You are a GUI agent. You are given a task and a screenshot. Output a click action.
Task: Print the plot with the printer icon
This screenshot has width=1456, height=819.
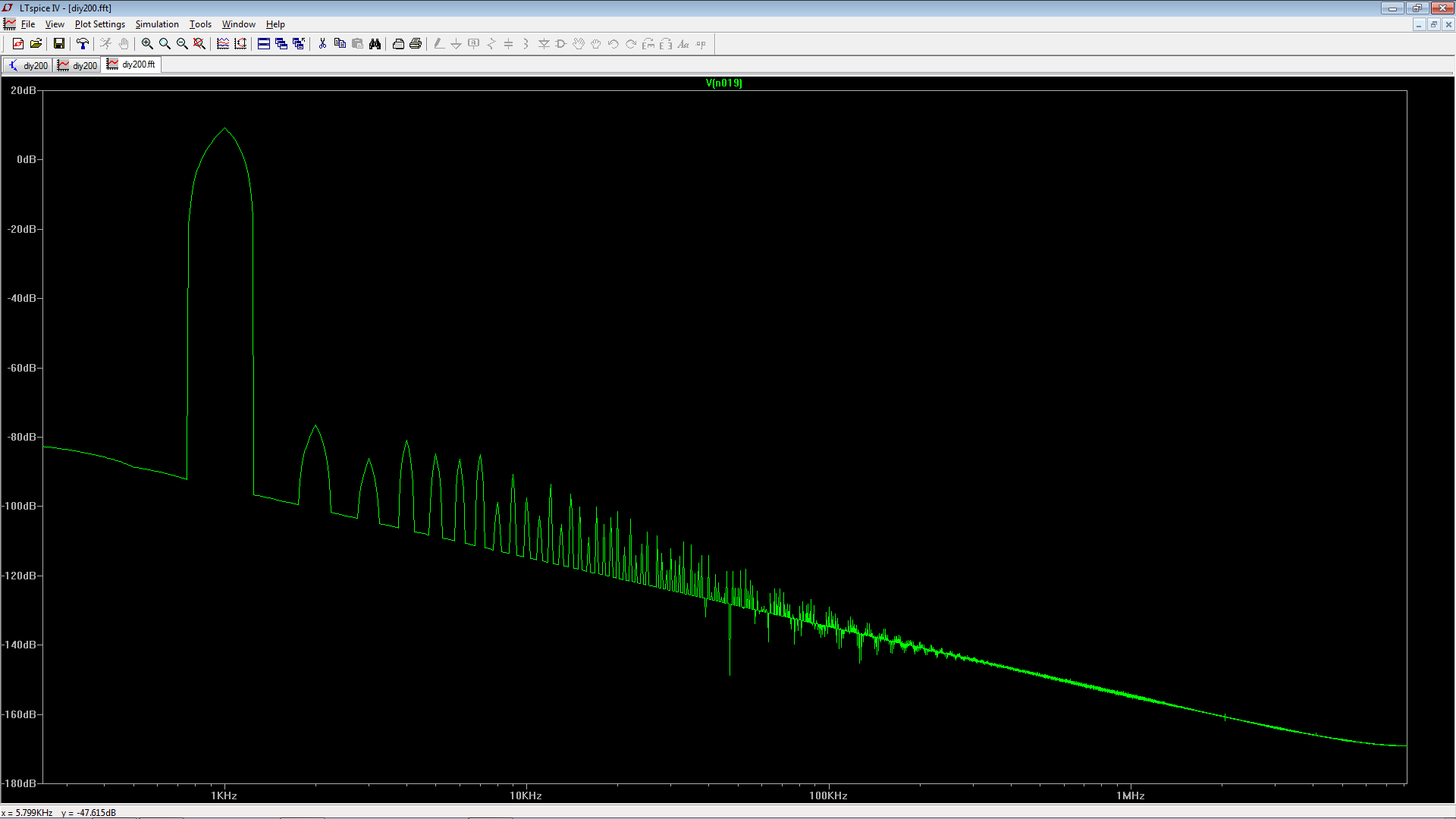(x=416, y=44)
